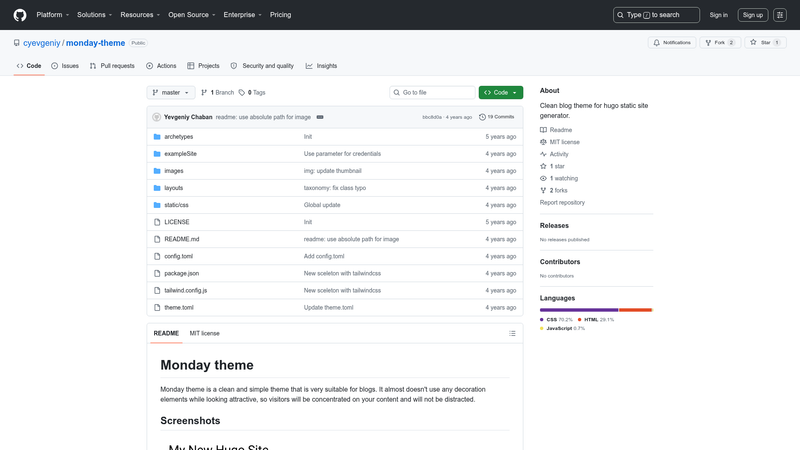Open the master branch dropdown

click(x=171, y=92)
